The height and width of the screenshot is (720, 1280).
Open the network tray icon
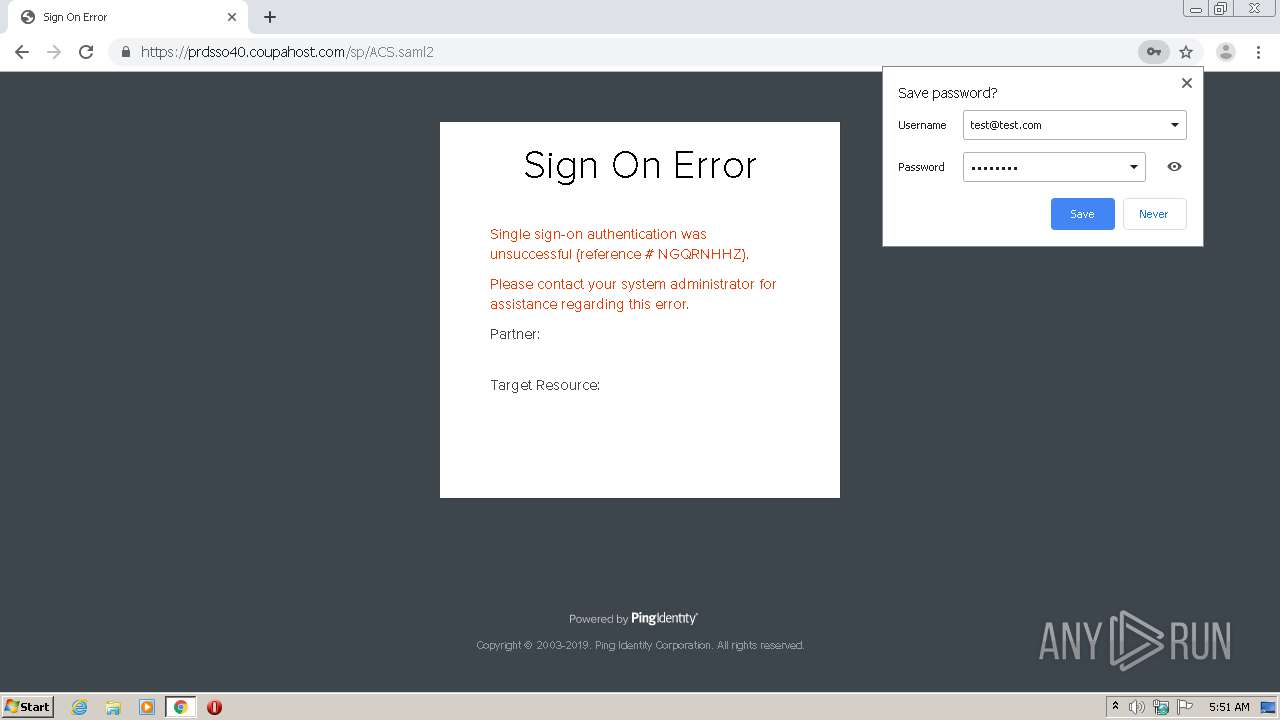(x=1161, y=707)
